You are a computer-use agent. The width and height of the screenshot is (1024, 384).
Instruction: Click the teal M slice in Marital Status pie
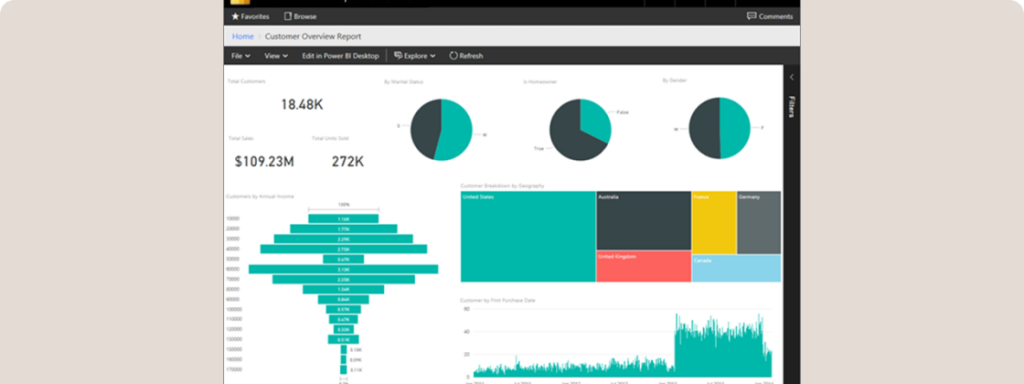point(457,131)
